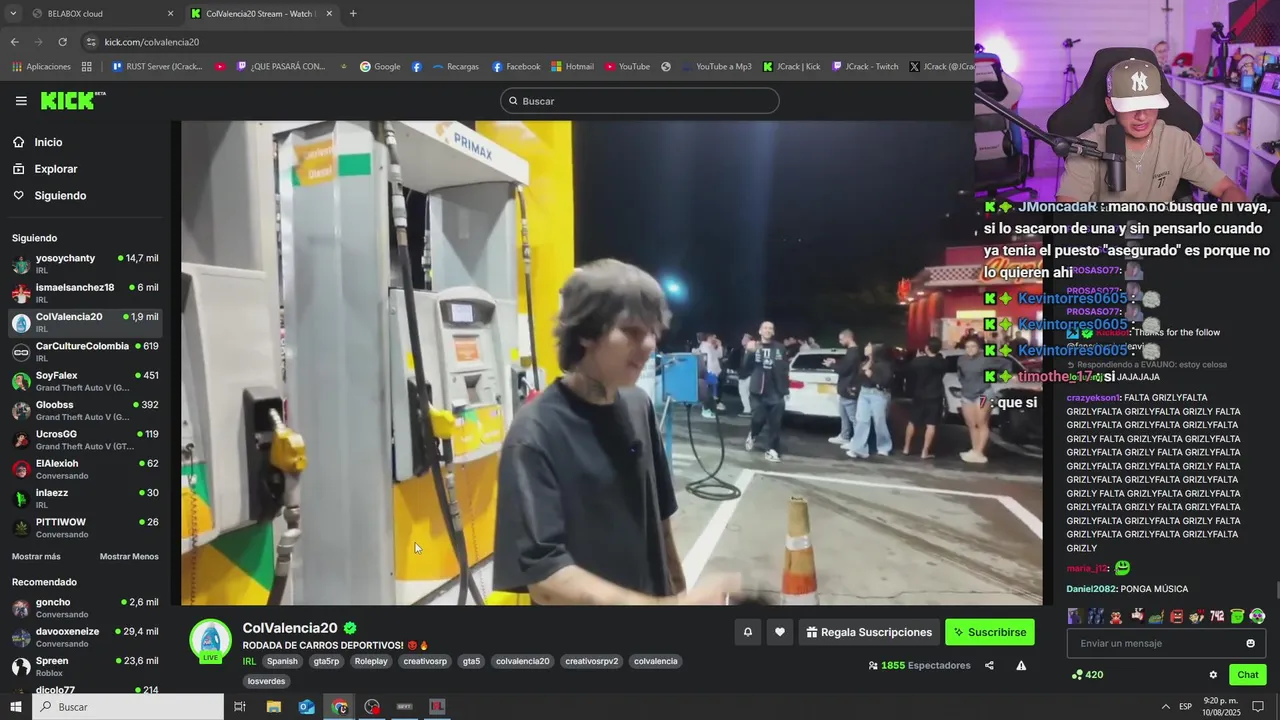
Task: Click the gta5 tag
Action: (471, 661)
